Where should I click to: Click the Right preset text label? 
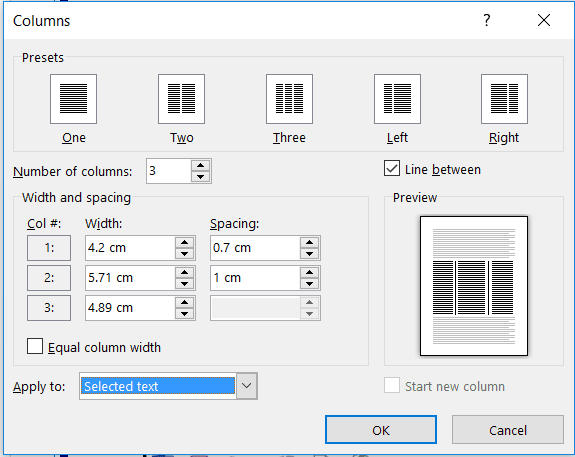point(504,138)
